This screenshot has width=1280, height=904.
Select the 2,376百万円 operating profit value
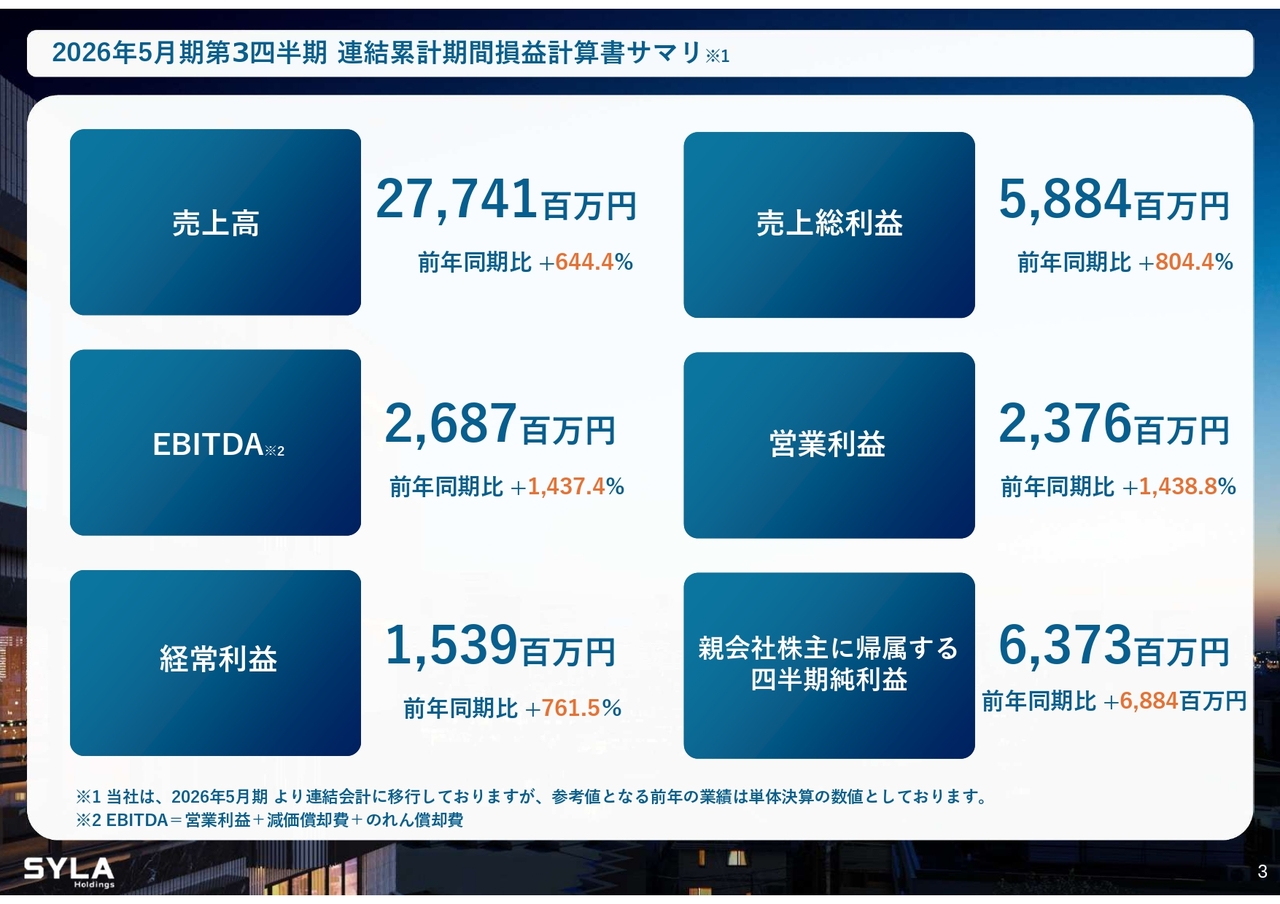1114,425
